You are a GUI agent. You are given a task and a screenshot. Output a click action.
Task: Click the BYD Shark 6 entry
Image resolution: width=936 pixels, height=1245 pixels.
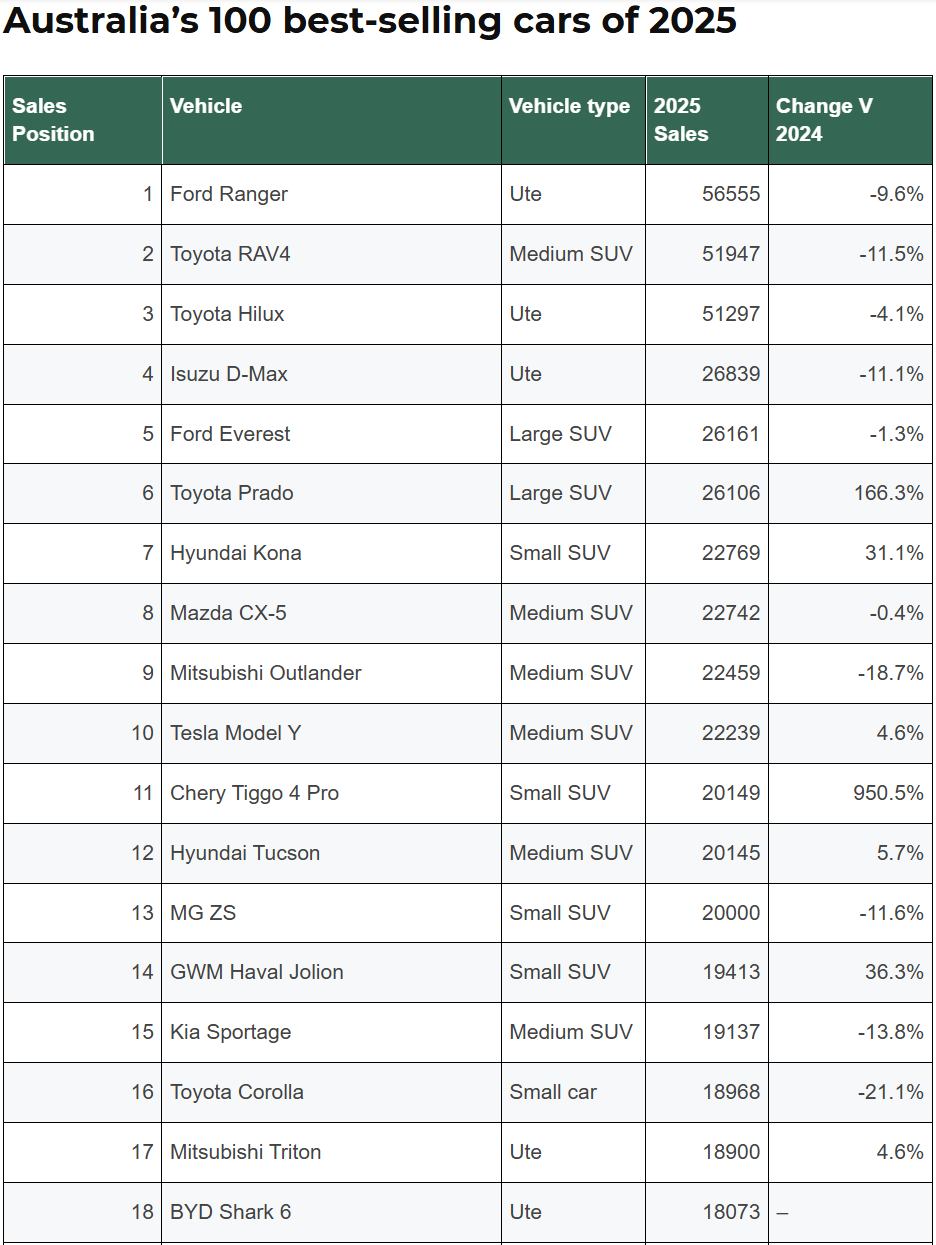[230, 1212]
